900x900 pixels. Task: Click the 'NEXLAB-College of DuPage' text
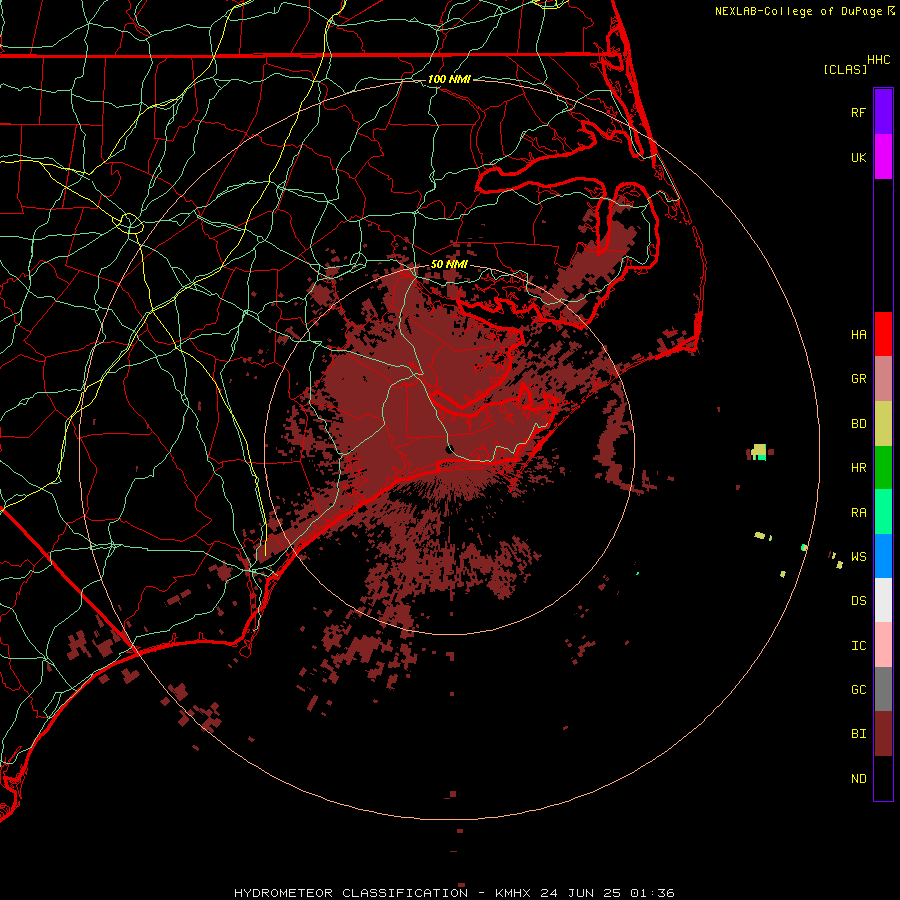799,11
